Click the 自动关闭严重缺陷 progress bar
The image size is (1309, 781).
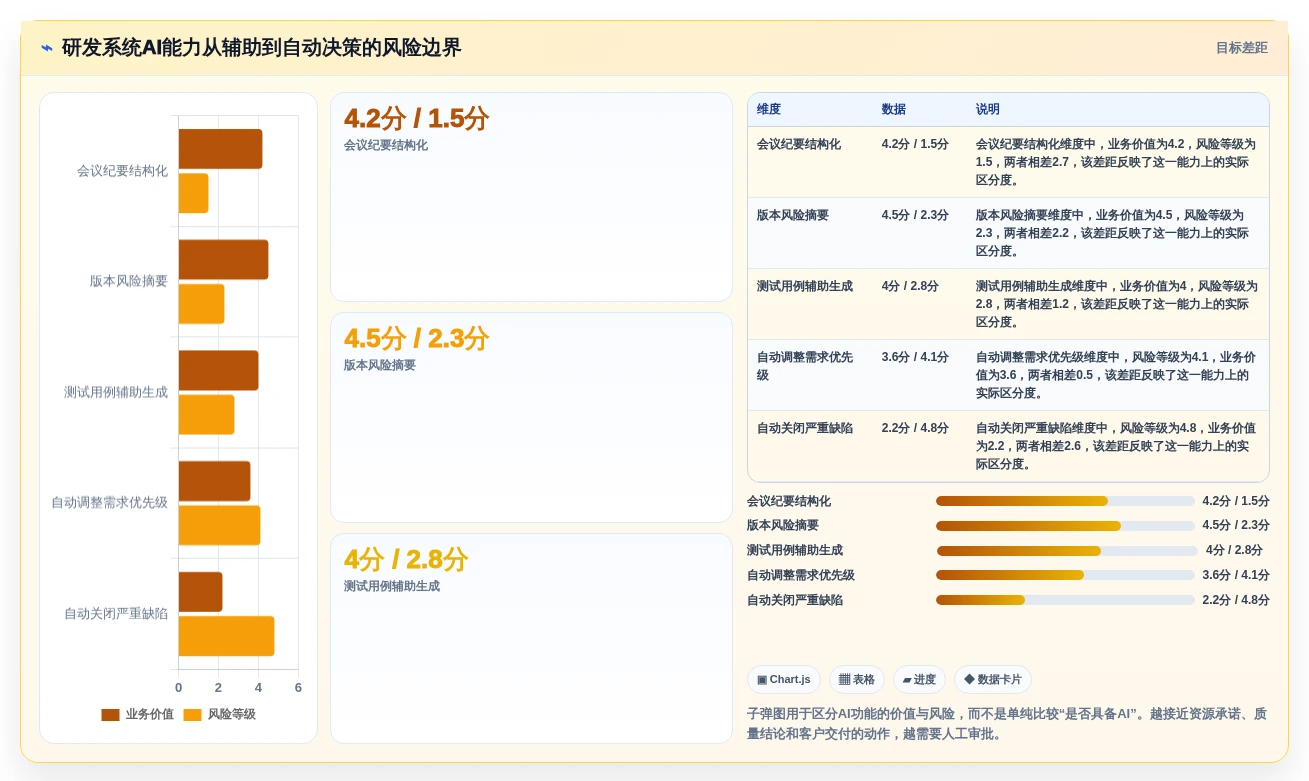1065,600
